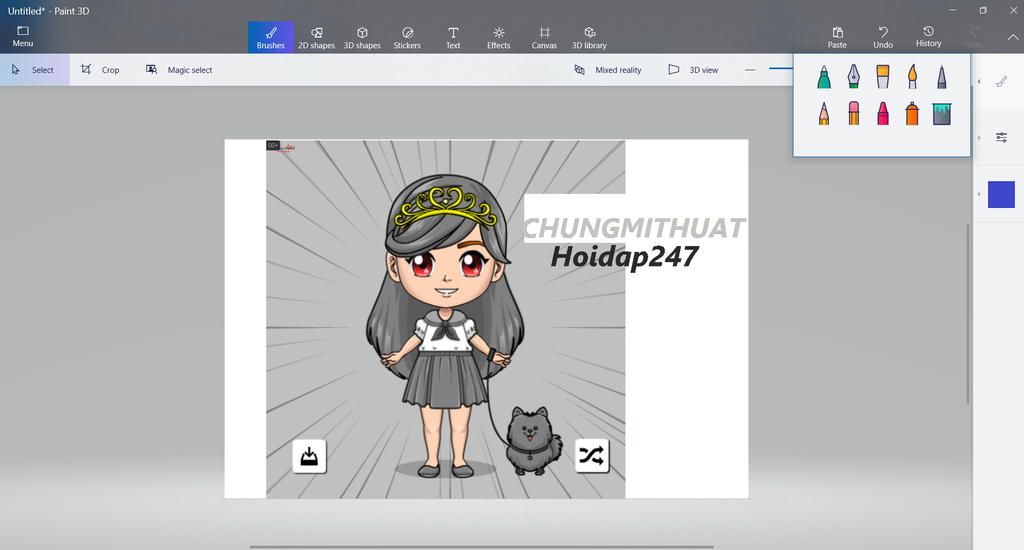The height and width of the screenshot is (550, 1024).
Task: Open the History panel
Action: coord(929,37)
